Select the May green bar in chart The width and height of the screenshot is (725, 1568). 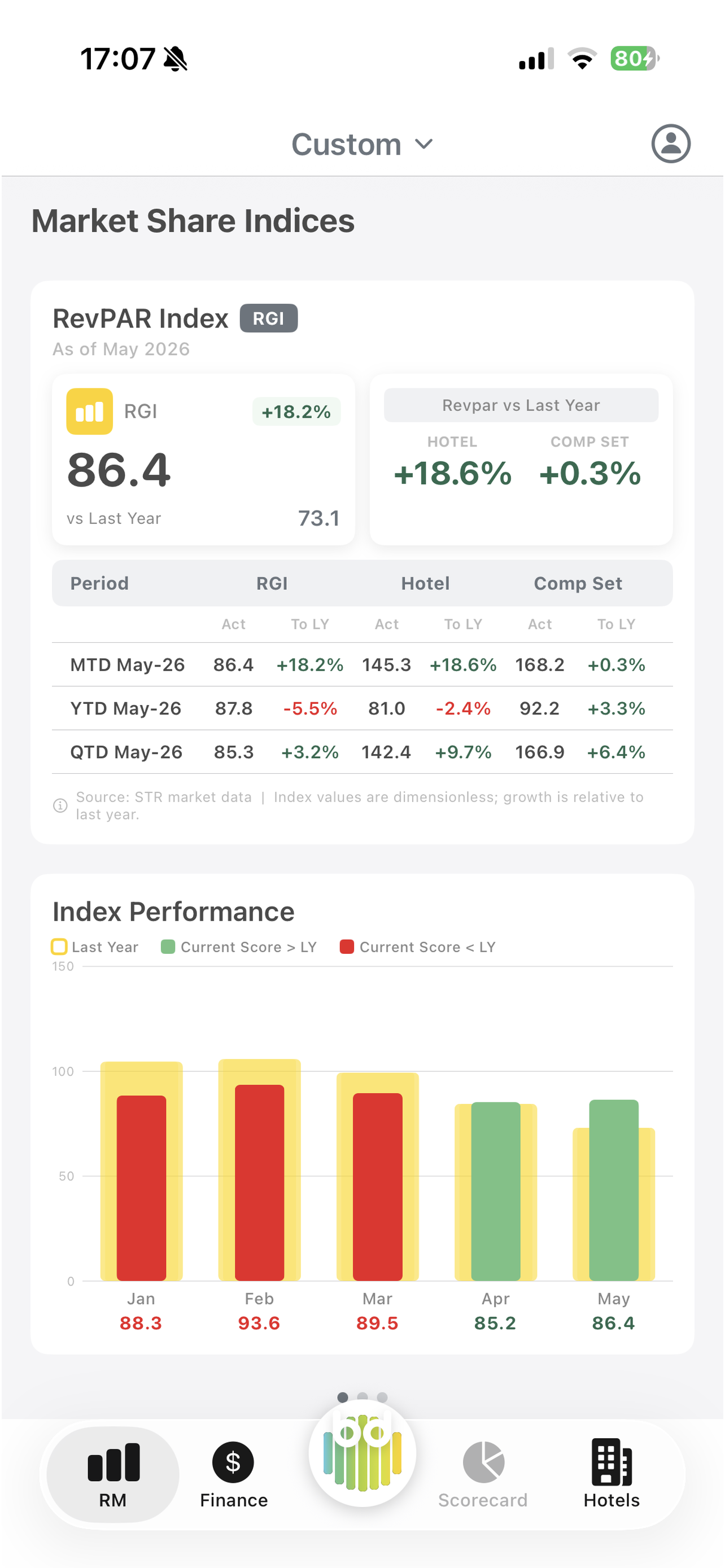[614, 1190]
